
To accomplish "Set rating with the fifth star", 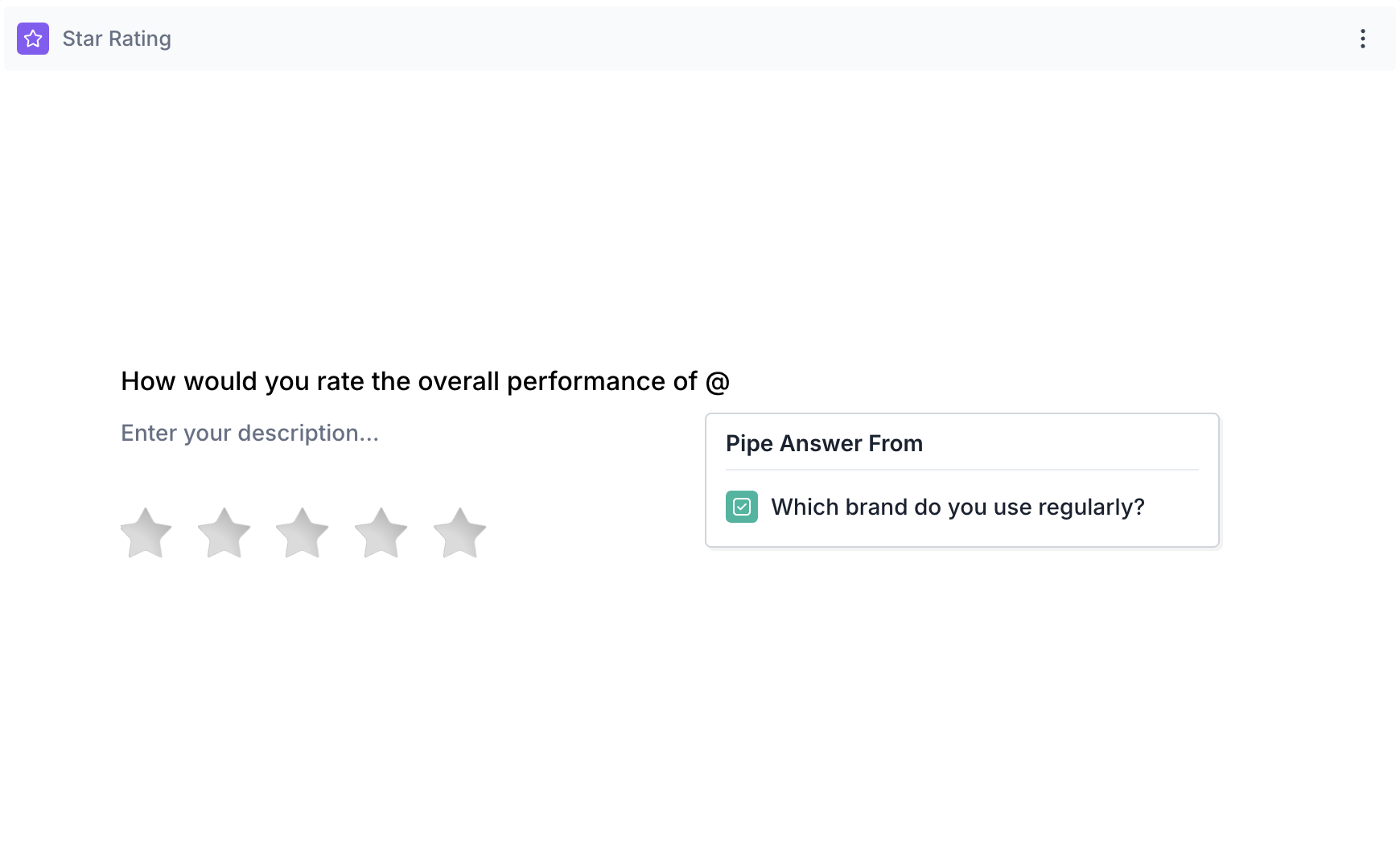I will coord(459,532).
